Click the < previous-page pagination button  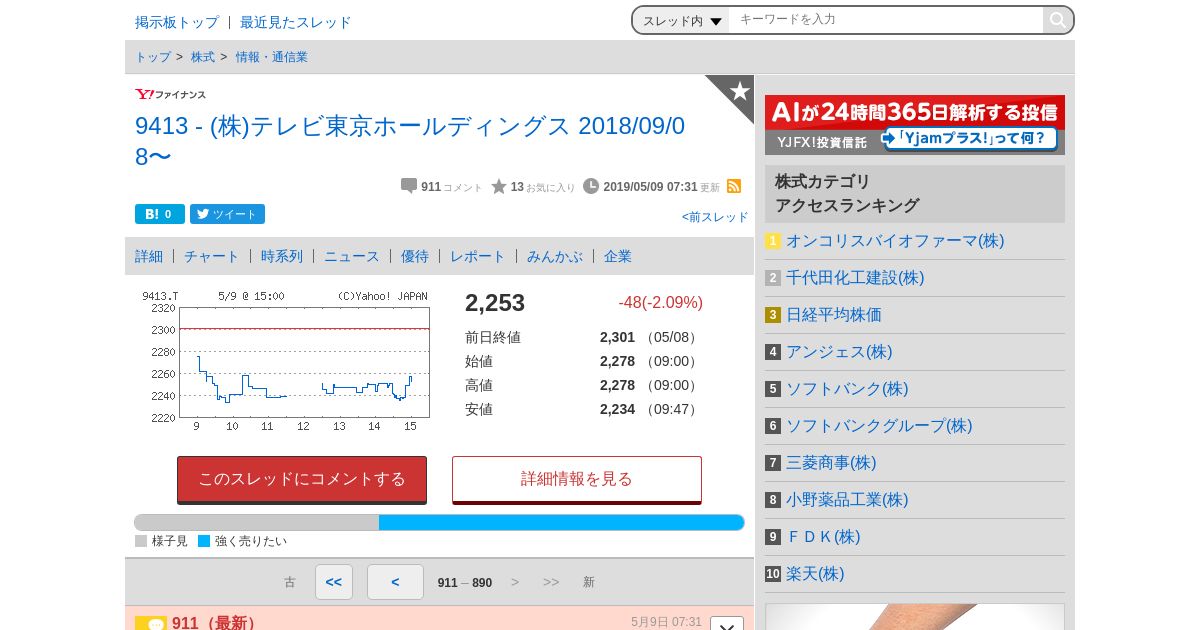coord(395,582)
